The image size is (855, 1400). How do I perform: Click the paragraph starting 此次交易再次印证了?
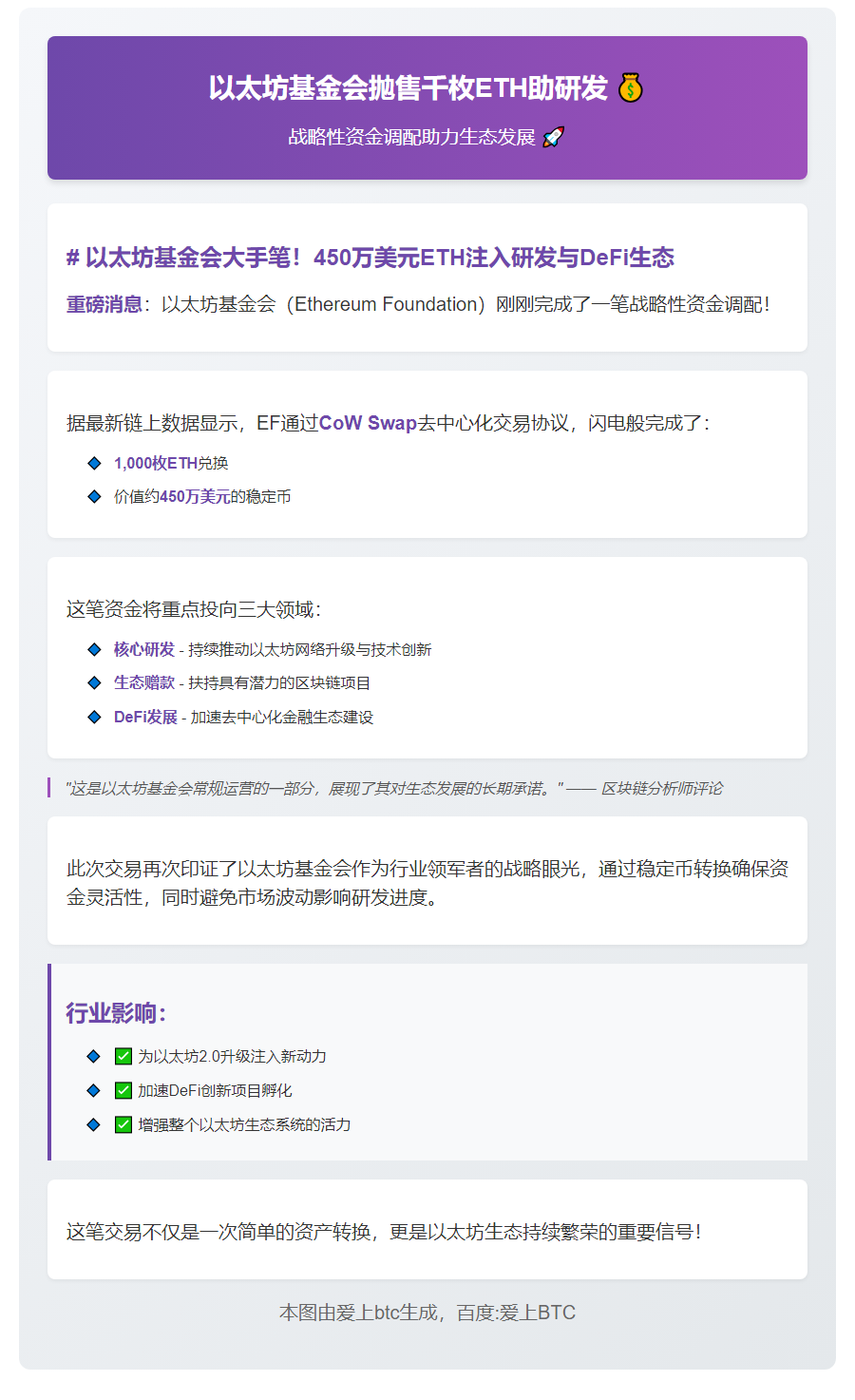pyautogui.click(x=427, y=883)
